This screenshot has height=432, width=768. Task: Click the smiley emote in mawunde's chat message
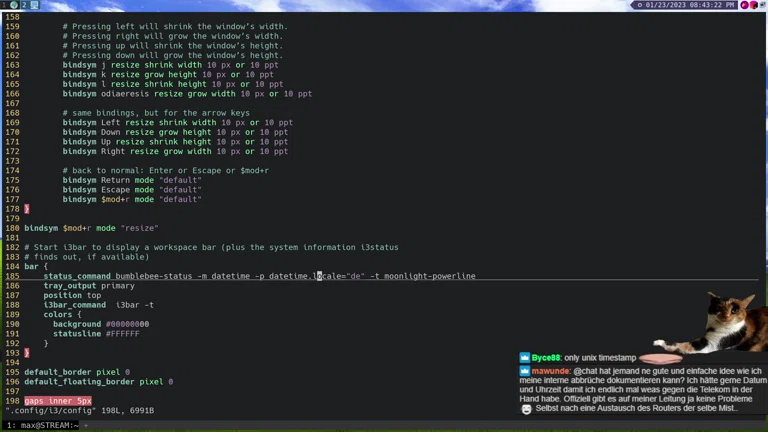tap(526, 409)
